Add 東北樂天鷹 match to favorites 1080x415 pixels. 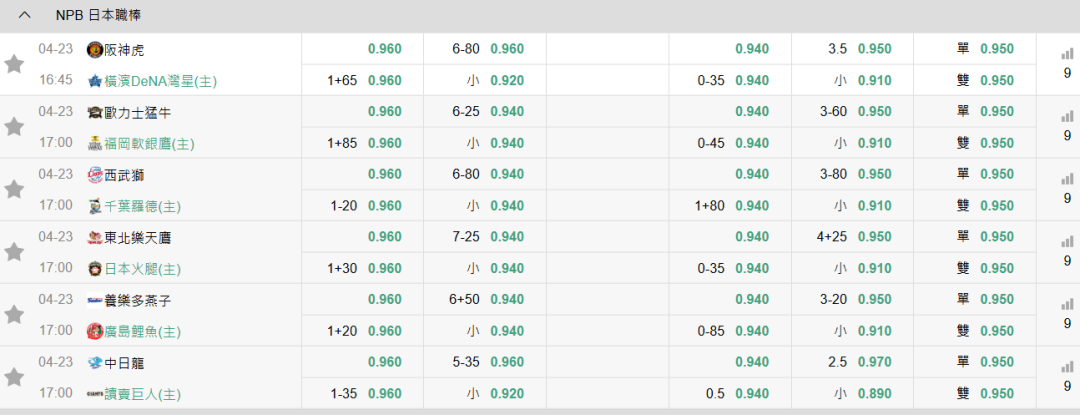[14, 252]
